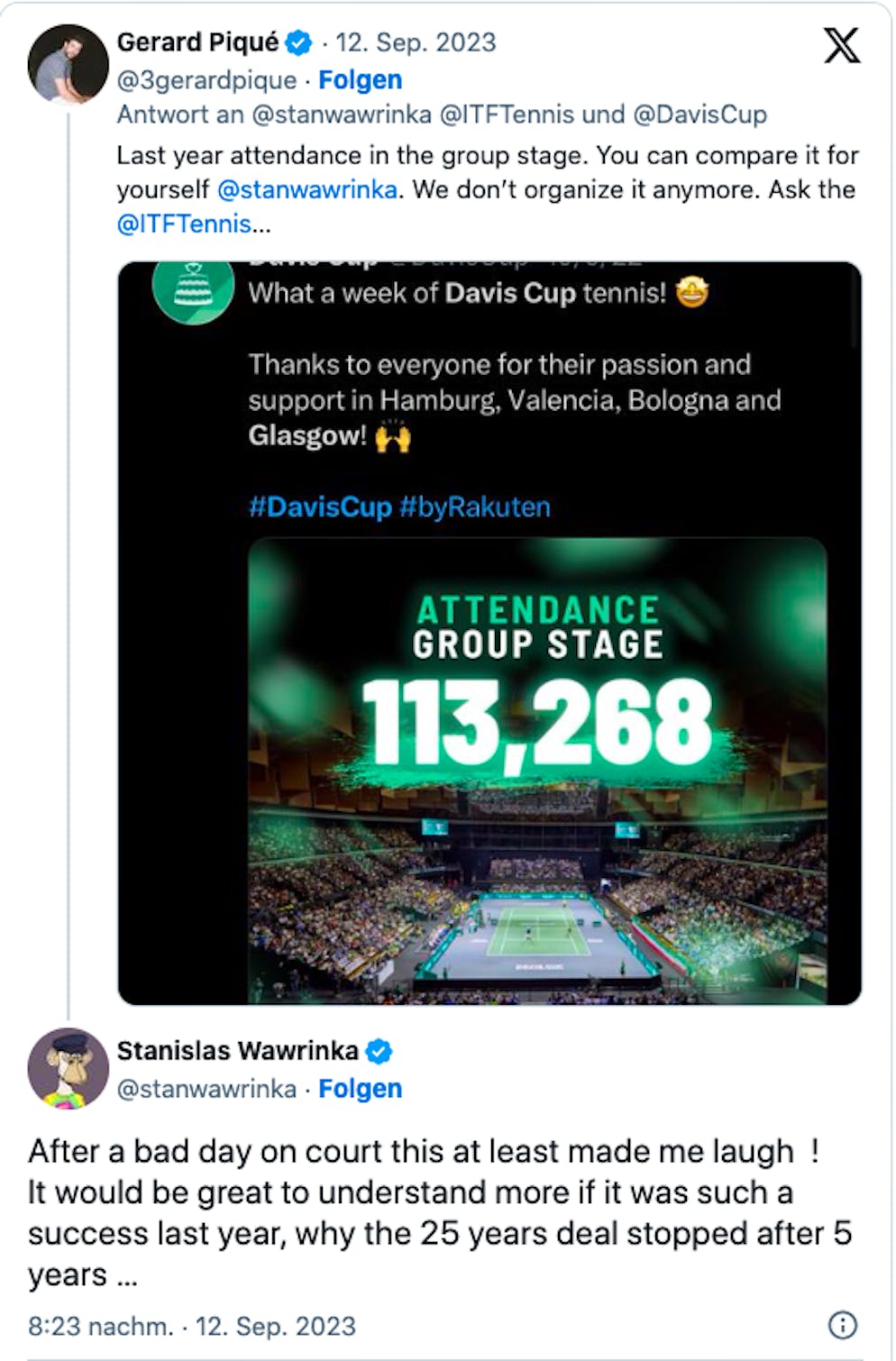Click the #DavisCup hashtag

(x=320, y=507)
